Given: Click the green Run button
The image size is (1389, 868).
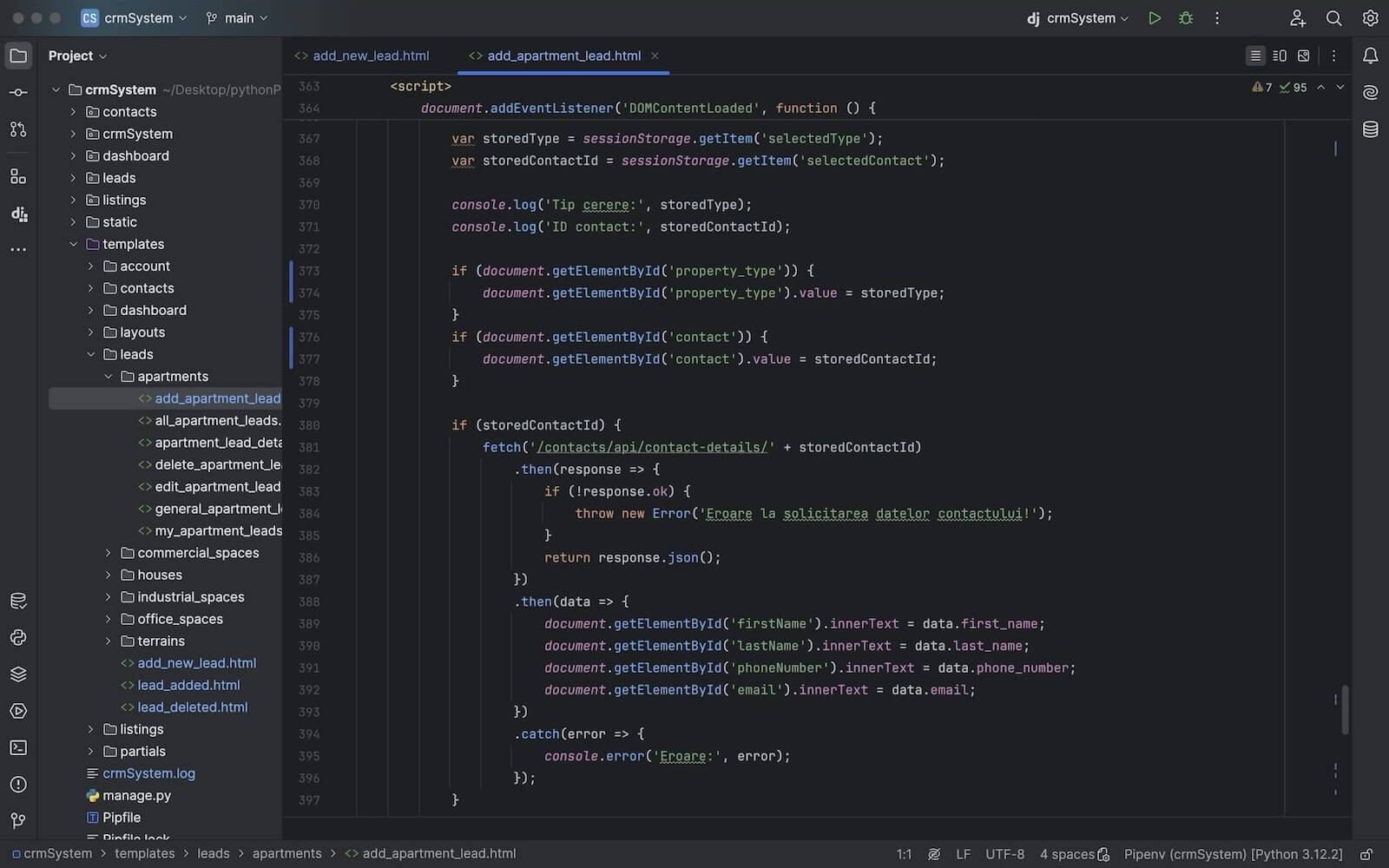Looking at the screenshot, I should (x=1154, y=18).
